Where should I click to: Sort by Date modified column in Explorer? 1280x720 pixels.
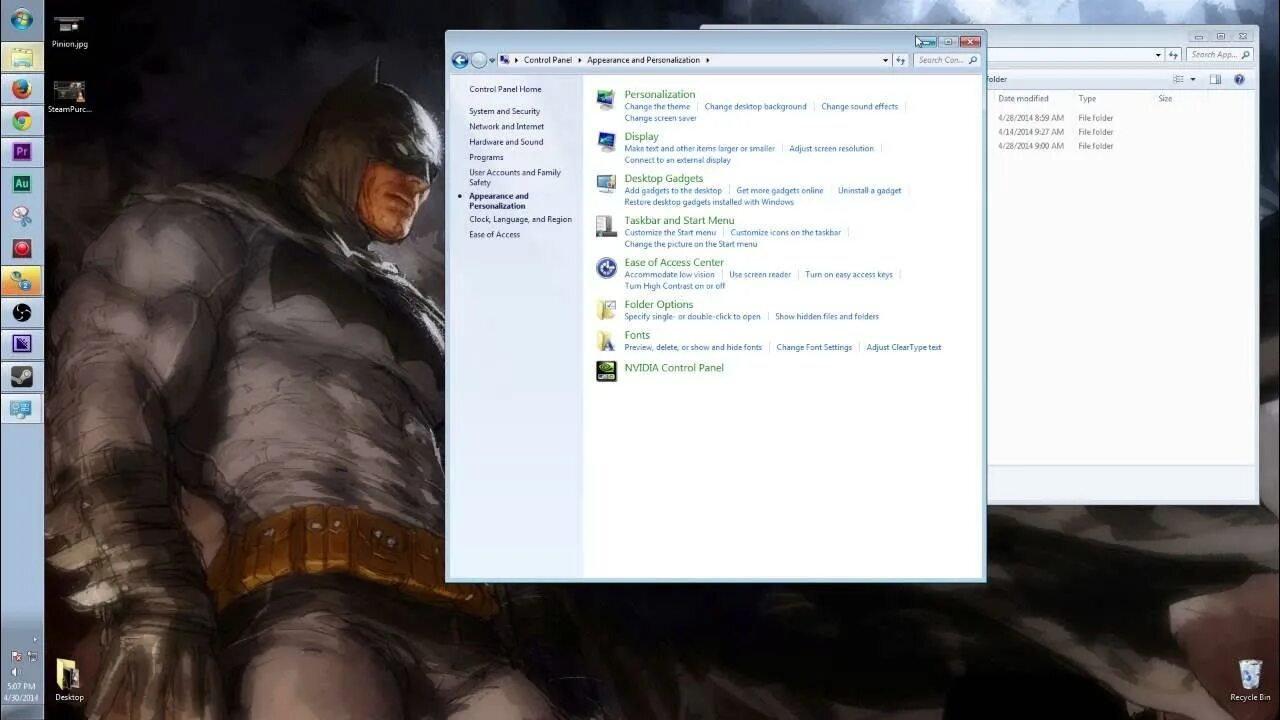pyautogui.click(x=1023, y=98)
